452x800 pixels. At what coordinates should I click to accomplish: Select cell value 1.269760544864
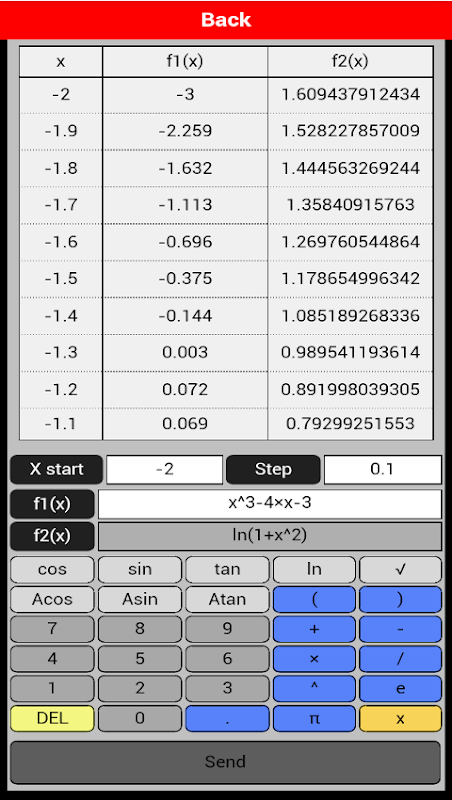point(350,242)
